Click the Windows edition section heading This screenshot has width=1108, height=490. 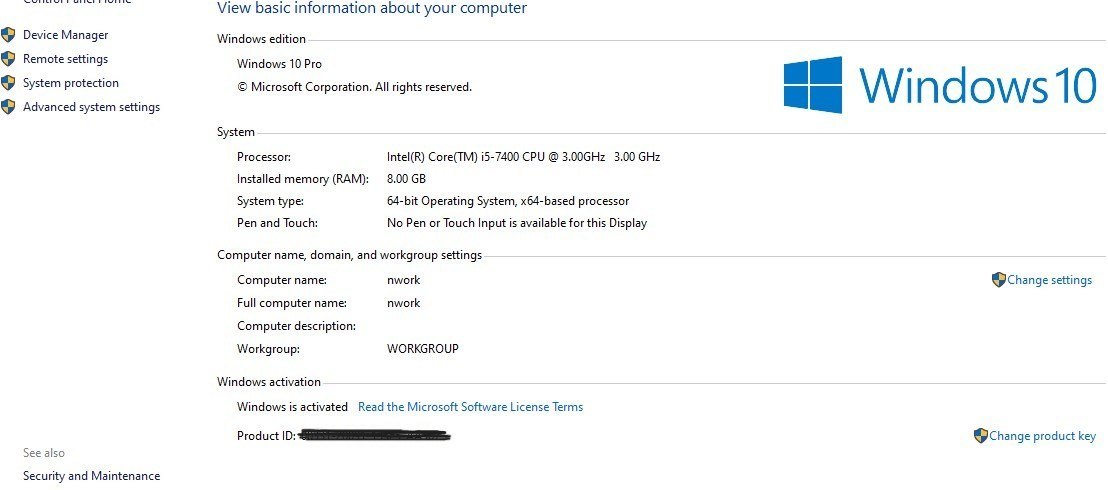click(x=261, y=39)
